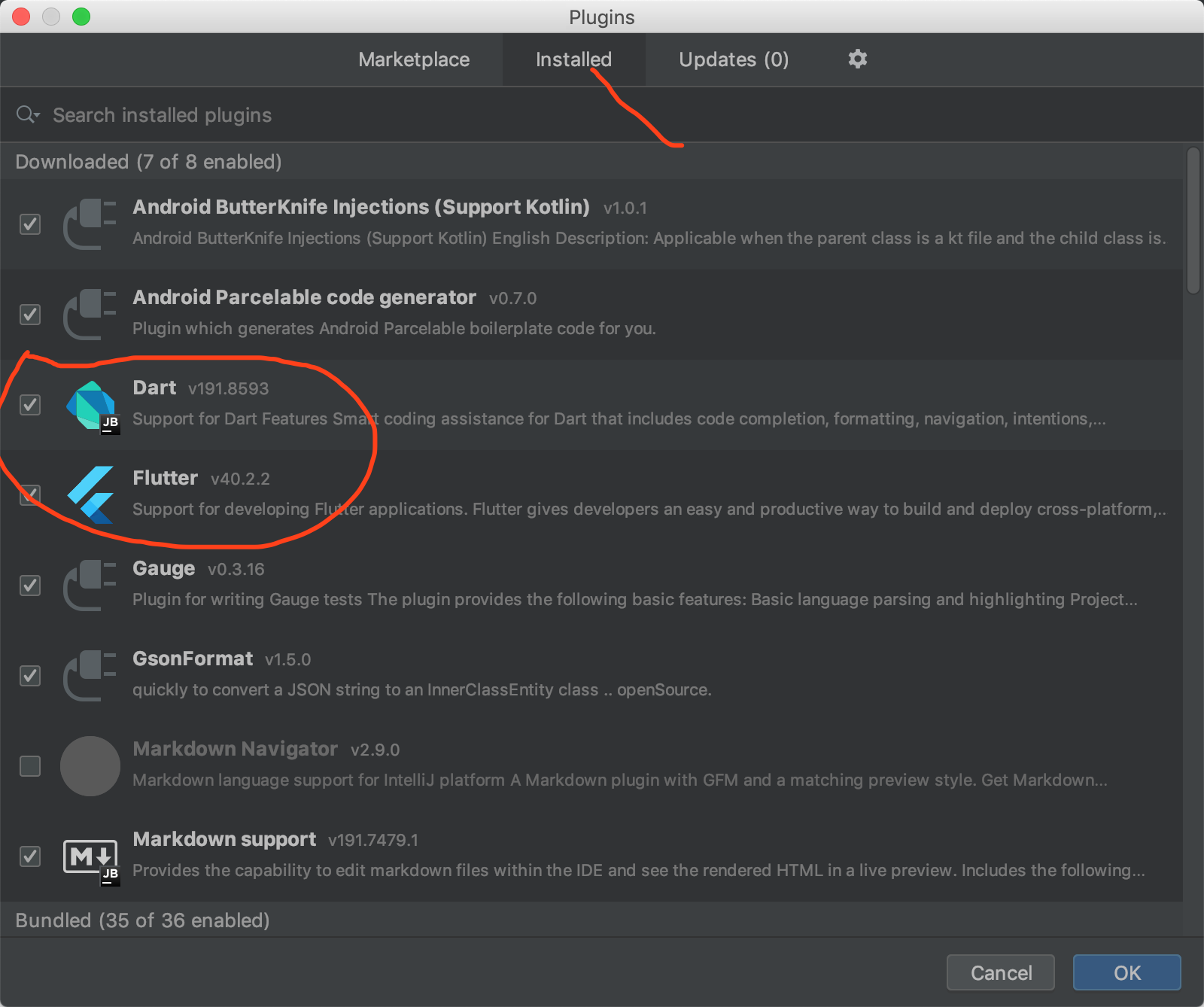Viewport: 1204px width, 1007px height.
Task: Select the Gauge plugin title
Action: 164,569
